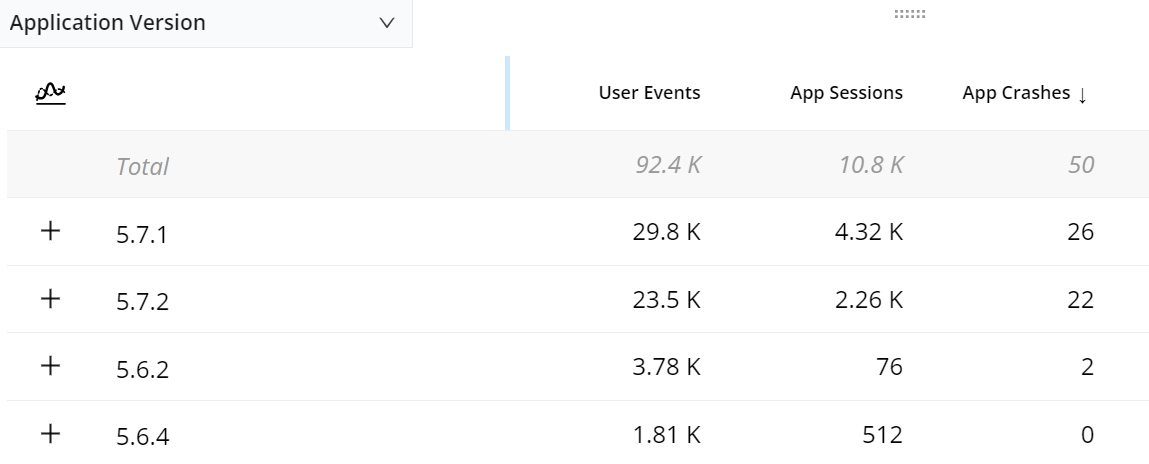Click the trend chart icon in header
Screen dimensions: 1149x464
(51, 93)
